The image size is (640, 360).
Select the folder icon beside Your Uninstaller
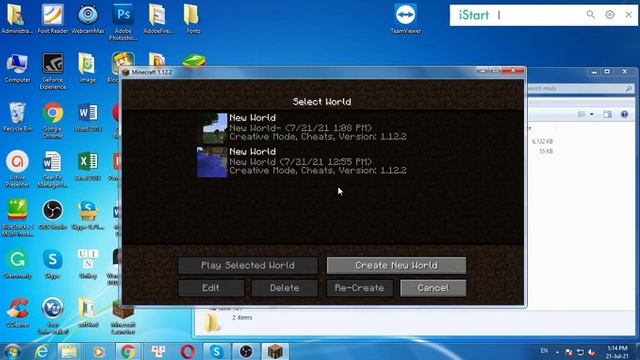point(88,313)
